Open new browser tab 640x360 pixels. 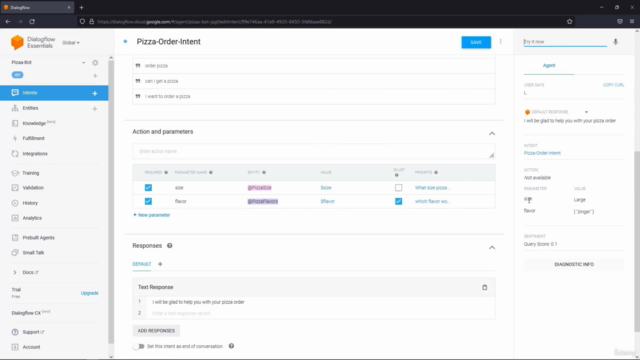(81, 7)
